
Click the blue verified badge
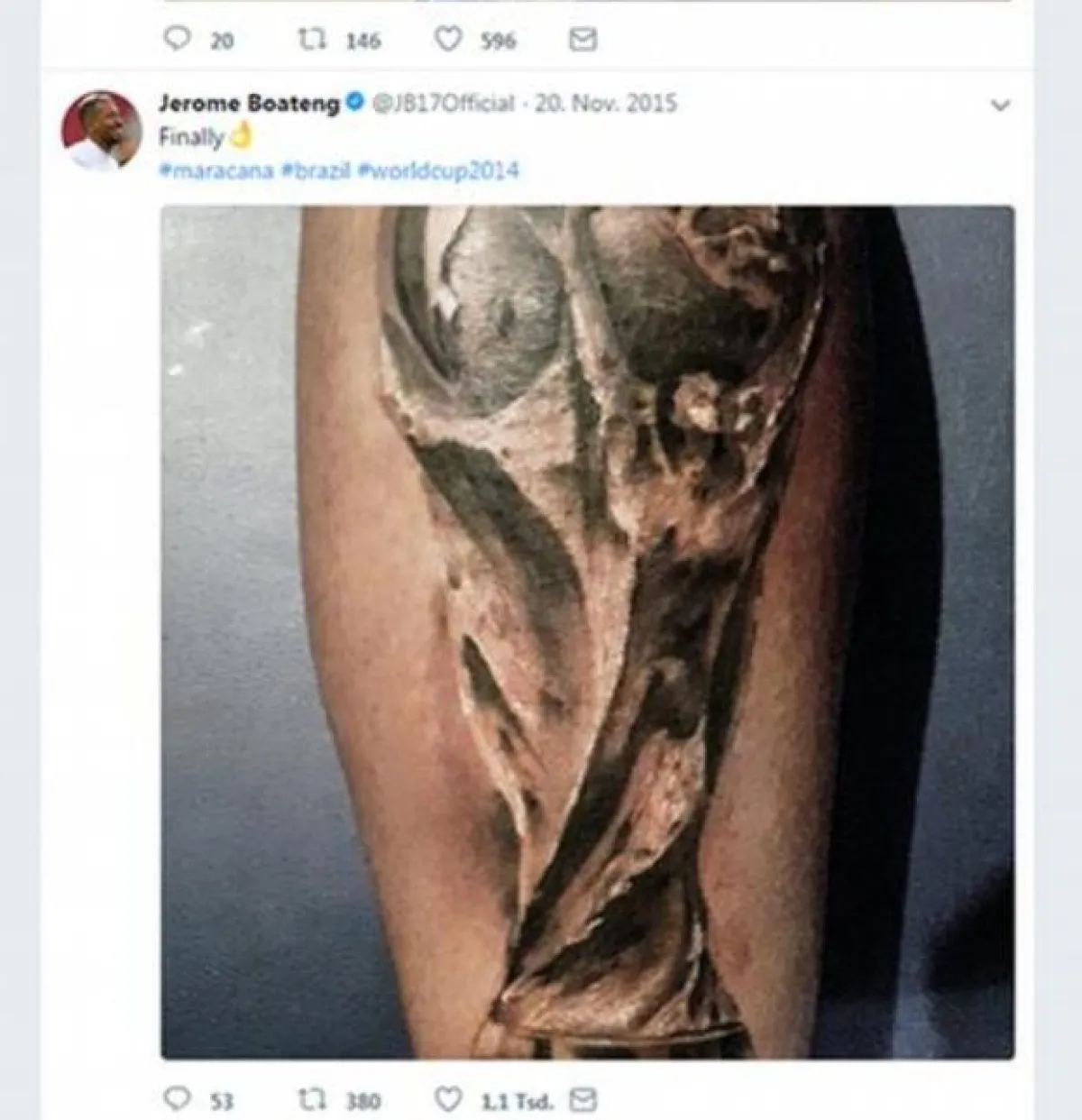point(355,103)
